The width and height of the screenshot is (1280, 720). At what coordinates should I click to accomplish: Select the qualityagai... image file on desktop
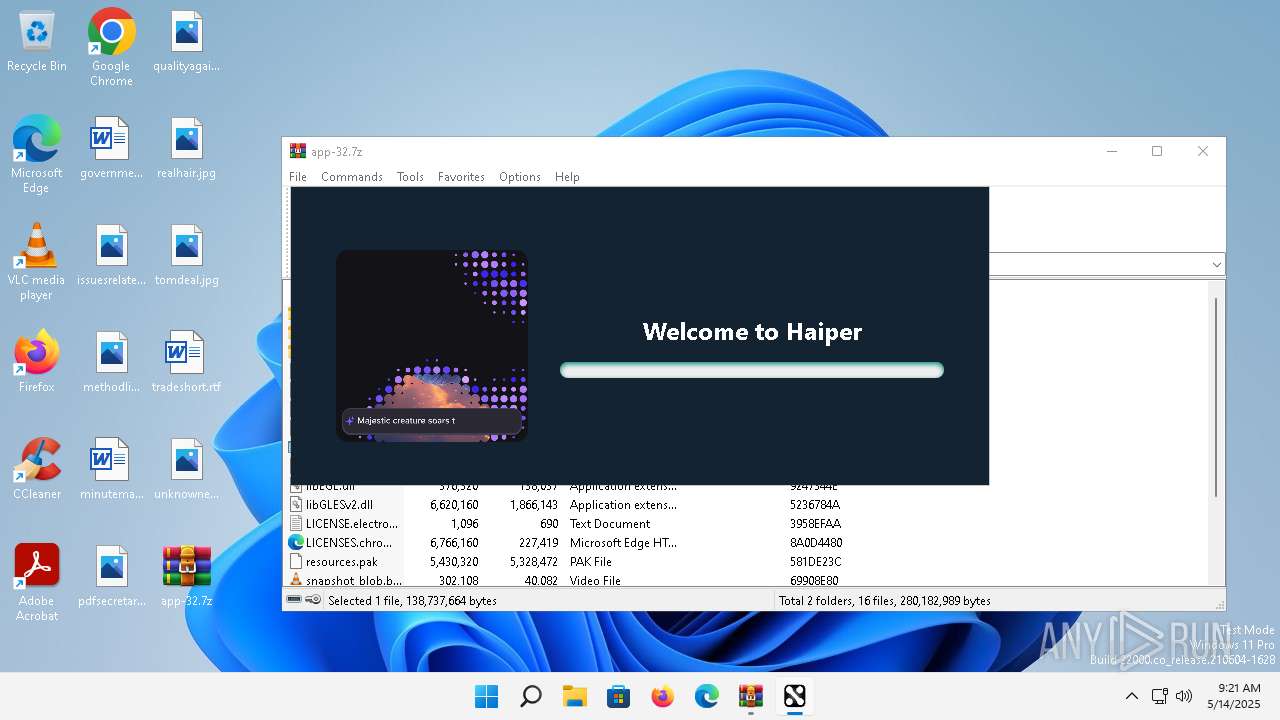[x=186, y=42]
